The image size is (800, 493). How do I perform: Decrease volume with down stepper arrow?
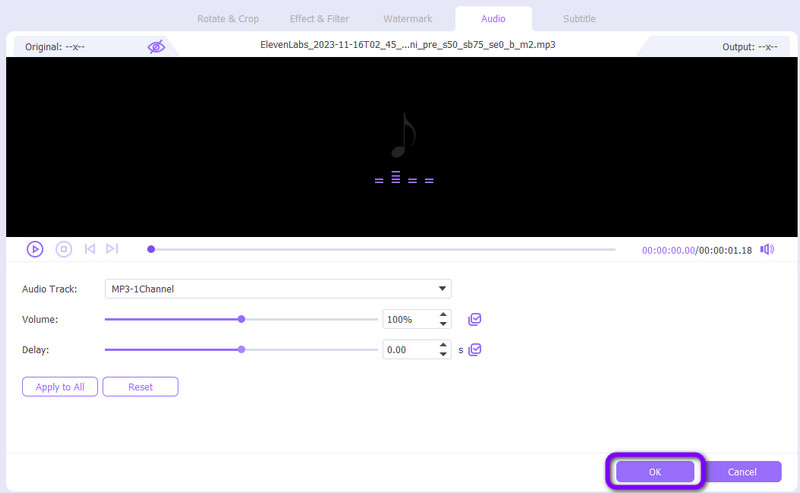click(443, 324)
